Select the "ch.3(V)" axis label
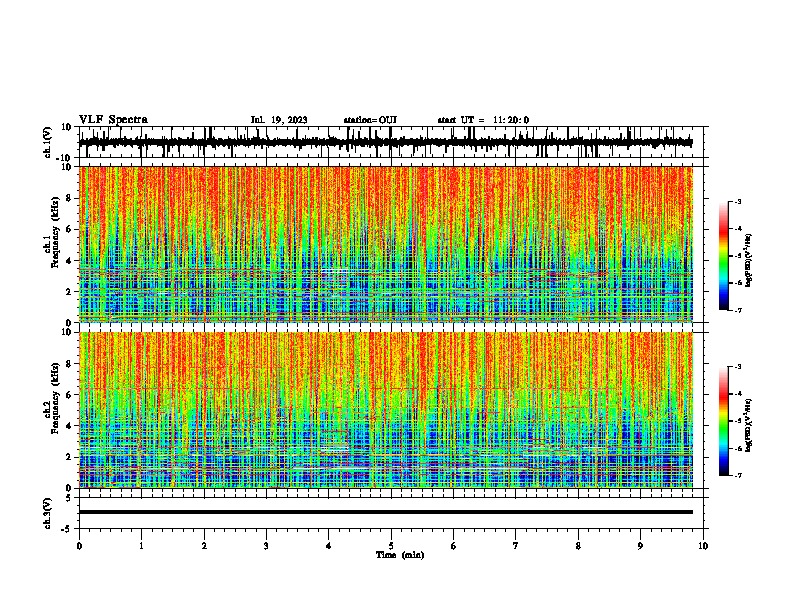 pyautogui.click(x=48, y=514)
